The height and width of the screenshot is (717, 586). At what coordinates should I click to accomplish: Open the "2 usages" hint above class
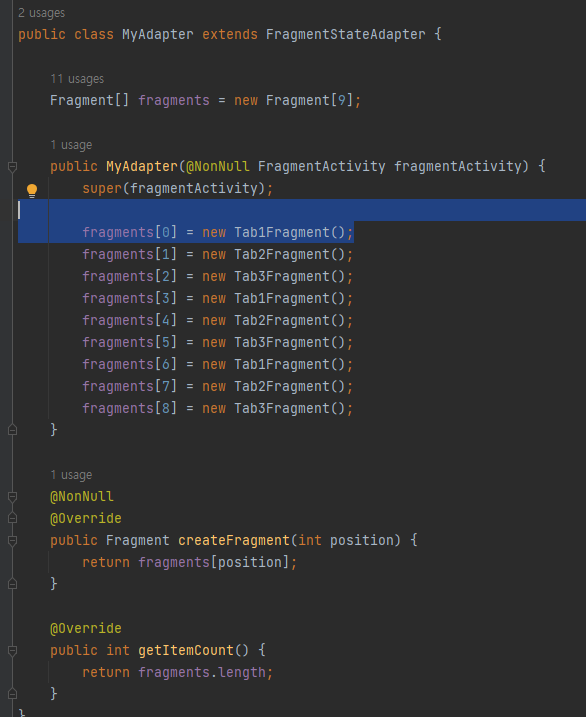[x=42, y=13]
